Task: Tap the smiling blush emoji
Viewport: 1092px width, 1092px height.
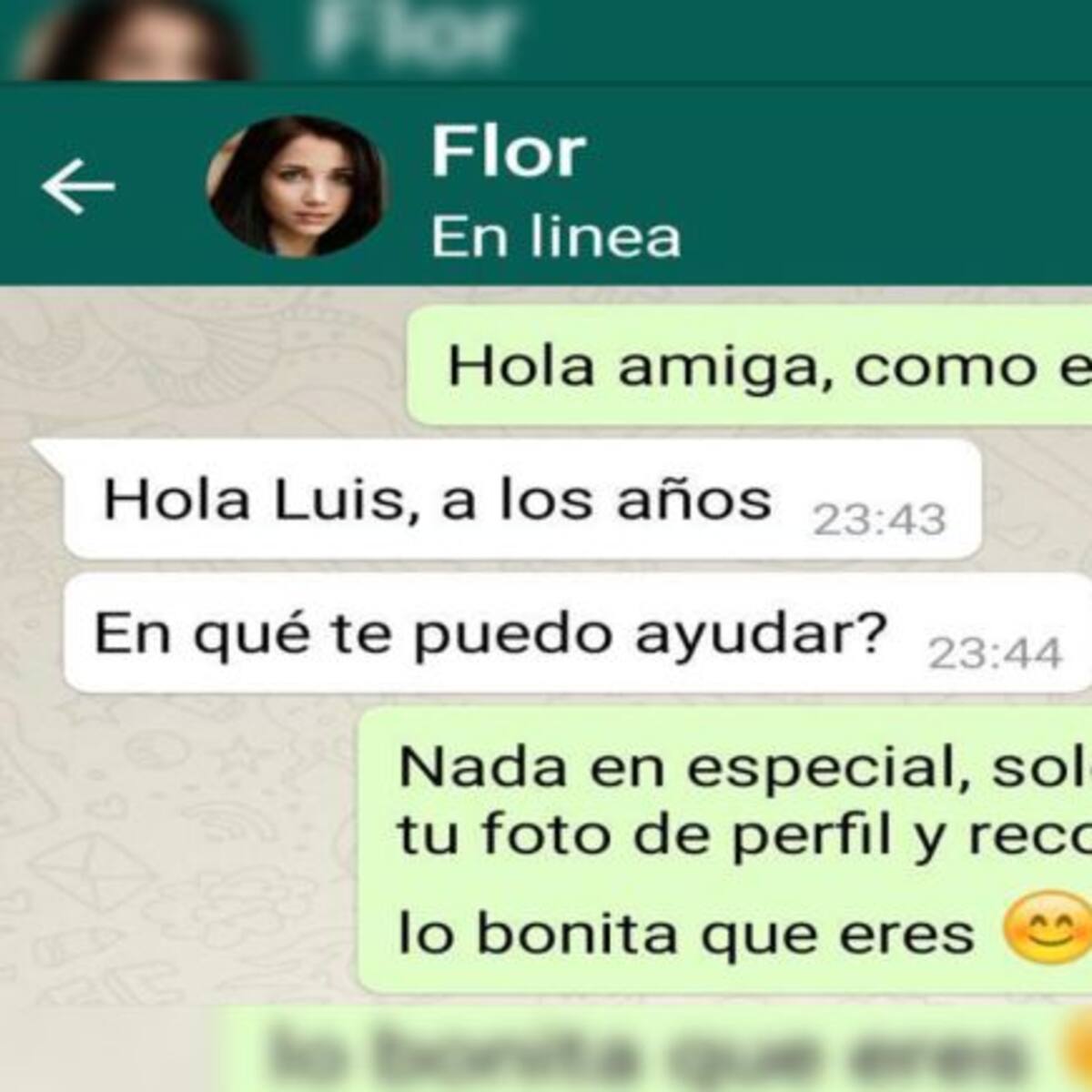Action: point(1046,928)
